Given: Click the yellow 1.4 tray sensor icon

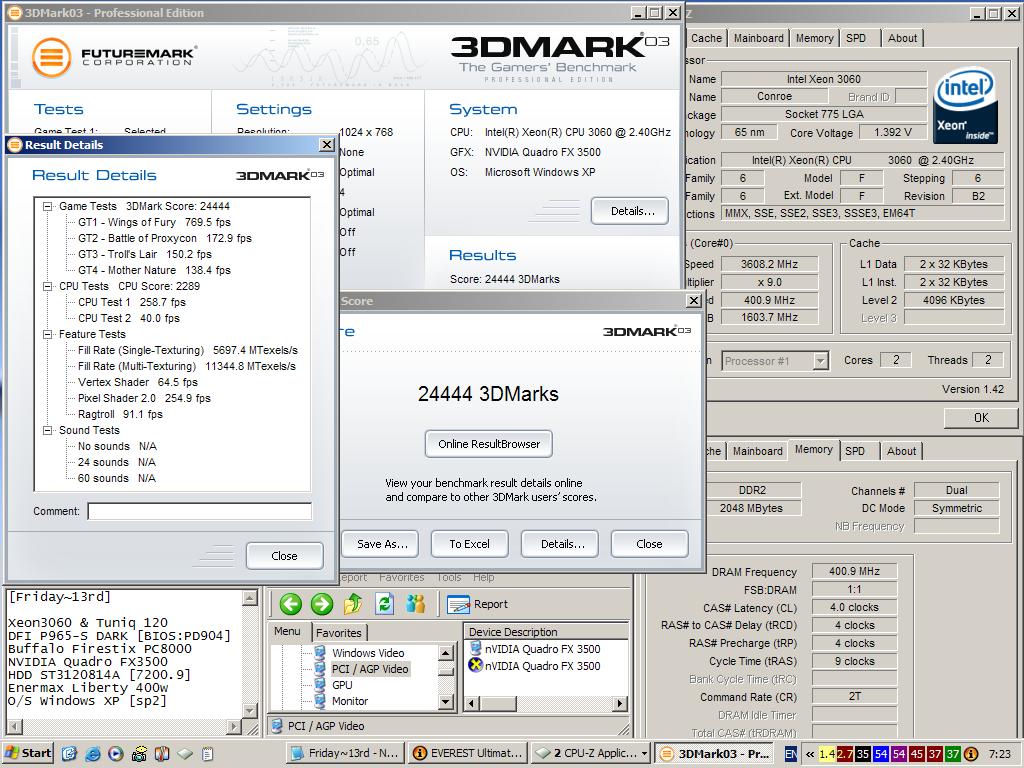Looking at the screenshot, I should pos(827,754).
